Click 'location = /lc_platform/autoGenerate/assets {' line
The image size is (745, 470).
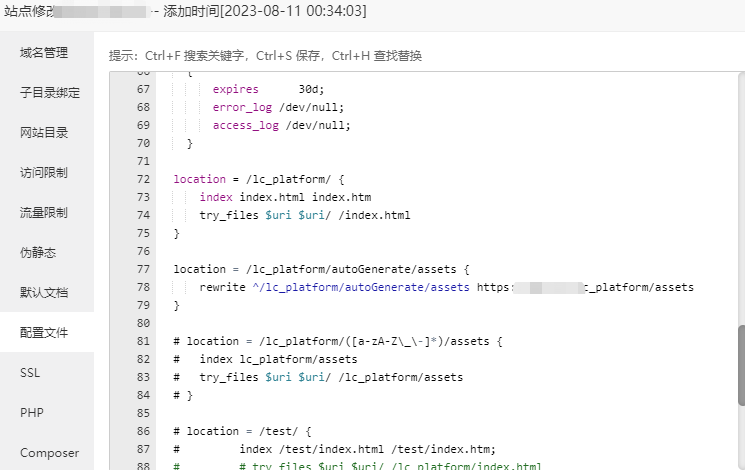pos(321,269)
